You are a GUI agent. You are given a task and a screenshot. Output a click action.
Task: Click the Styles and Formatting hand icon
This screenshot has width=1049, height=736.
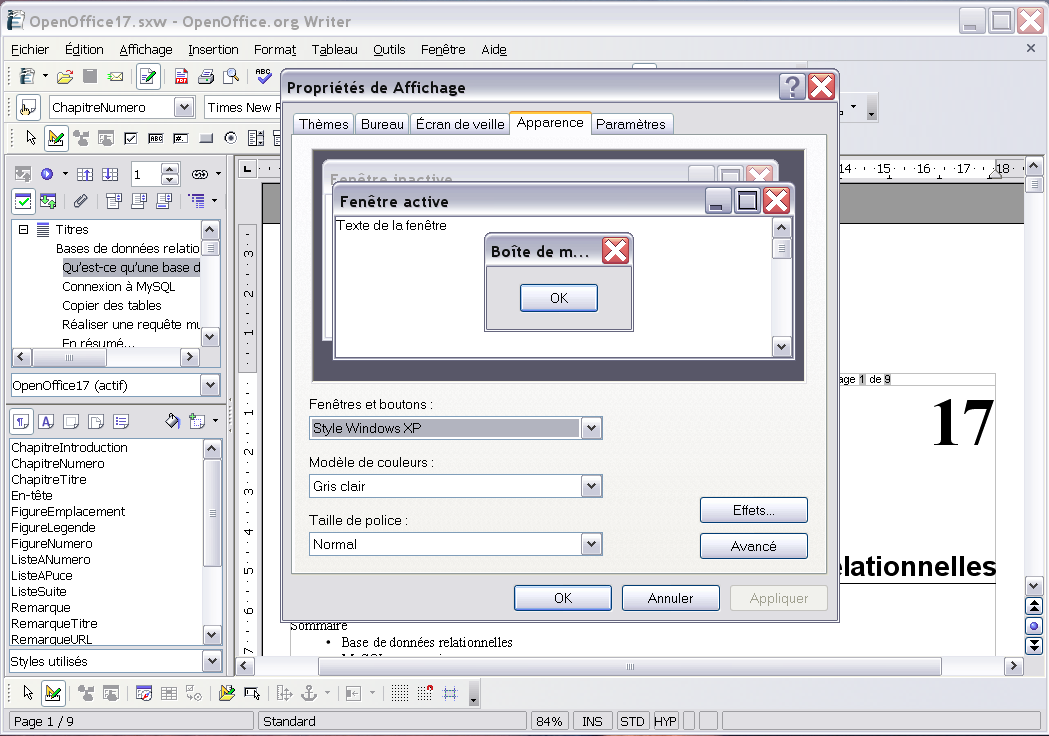click(27, 107)
